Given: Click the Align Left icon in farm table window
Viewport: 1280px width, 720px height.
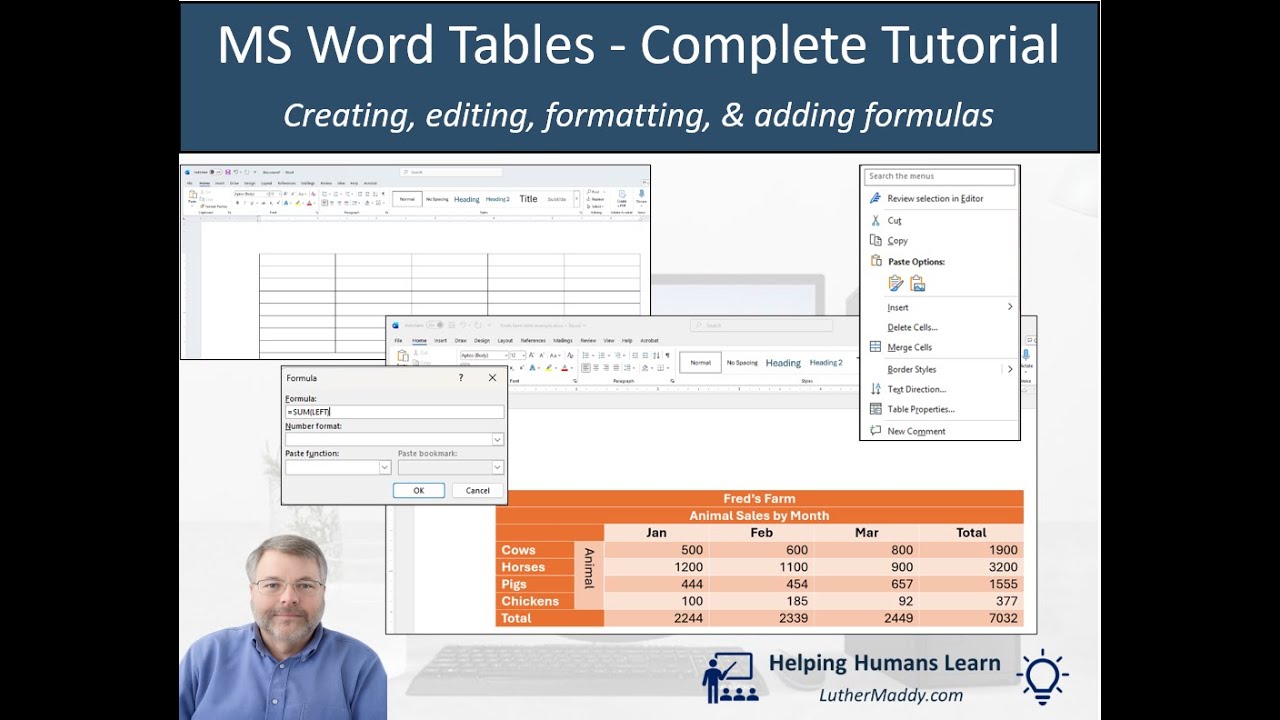Looking at the screenshot, I should [x=586, y=368].
